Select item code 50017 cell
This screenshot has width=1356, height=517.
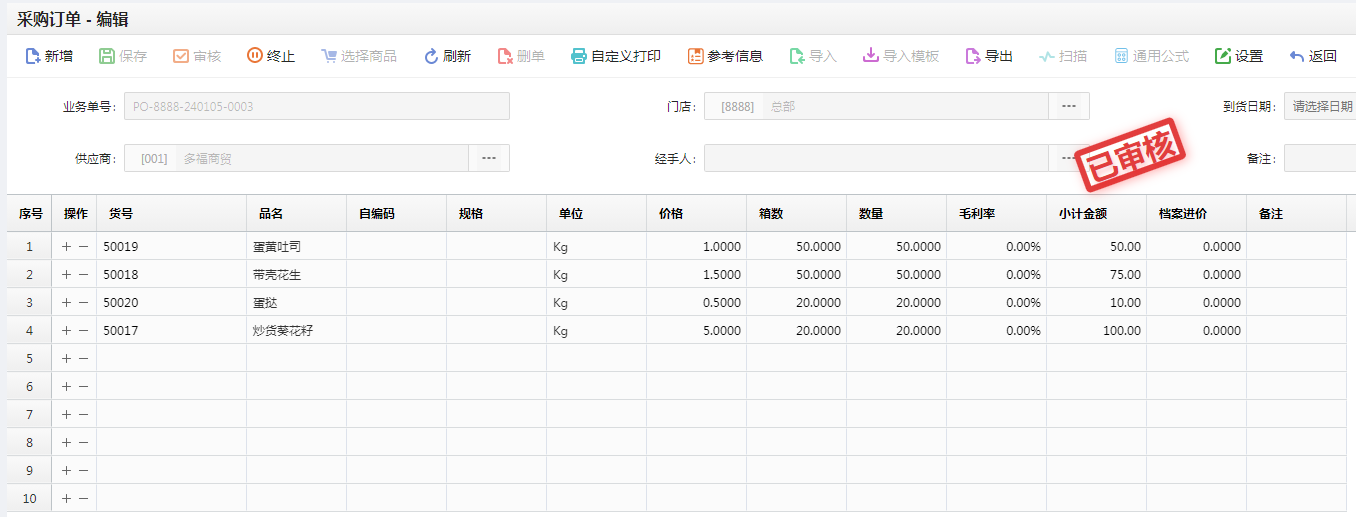(171, 330)
